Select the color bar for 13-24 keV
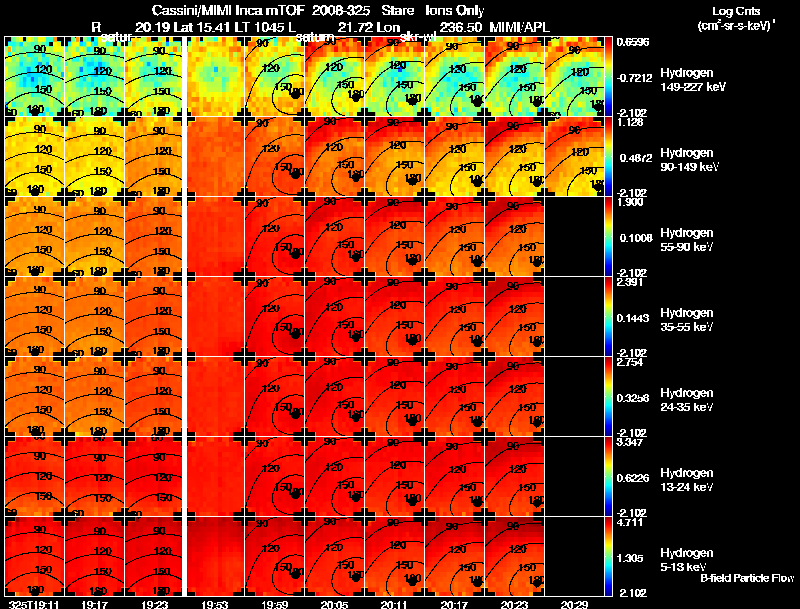This screenshot has width=800, height=609. (608, 477)
